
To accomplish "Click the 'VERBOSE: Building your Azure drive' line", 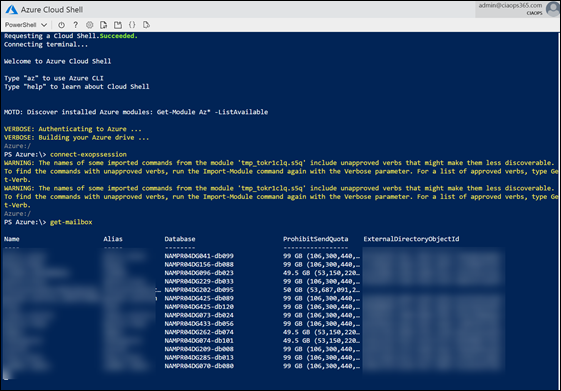I will click(x=77, y=138).
